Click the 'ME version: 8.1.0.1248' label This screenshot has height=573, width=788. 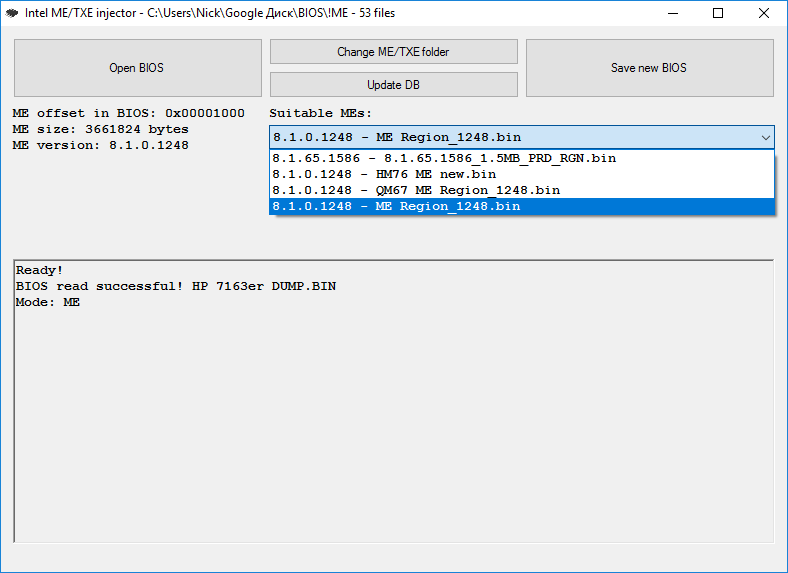pyautogui.click(x=101, y=145)
